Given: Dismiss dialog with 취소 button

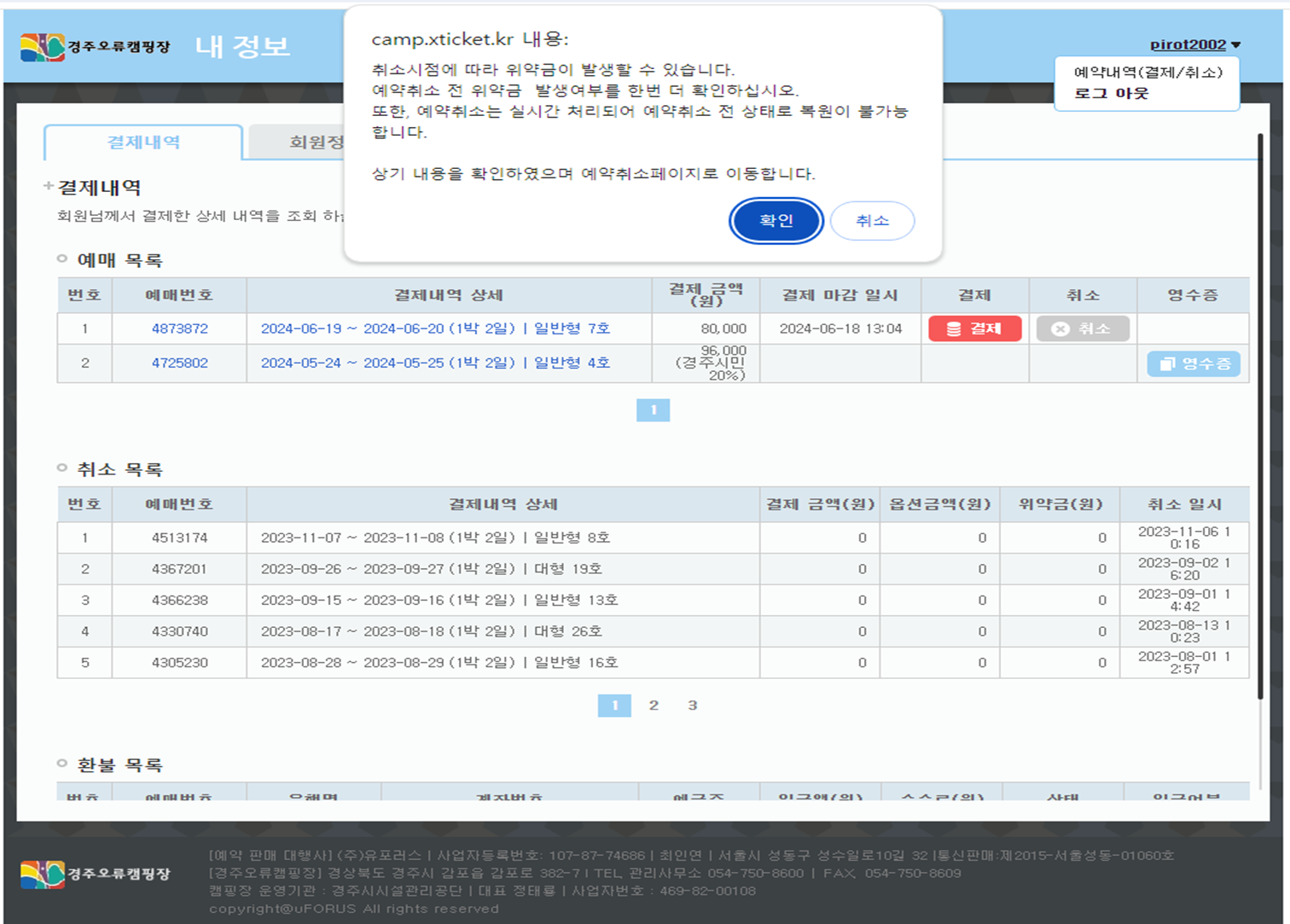Looking at the screenshot, I should click(x=872, y=221).
